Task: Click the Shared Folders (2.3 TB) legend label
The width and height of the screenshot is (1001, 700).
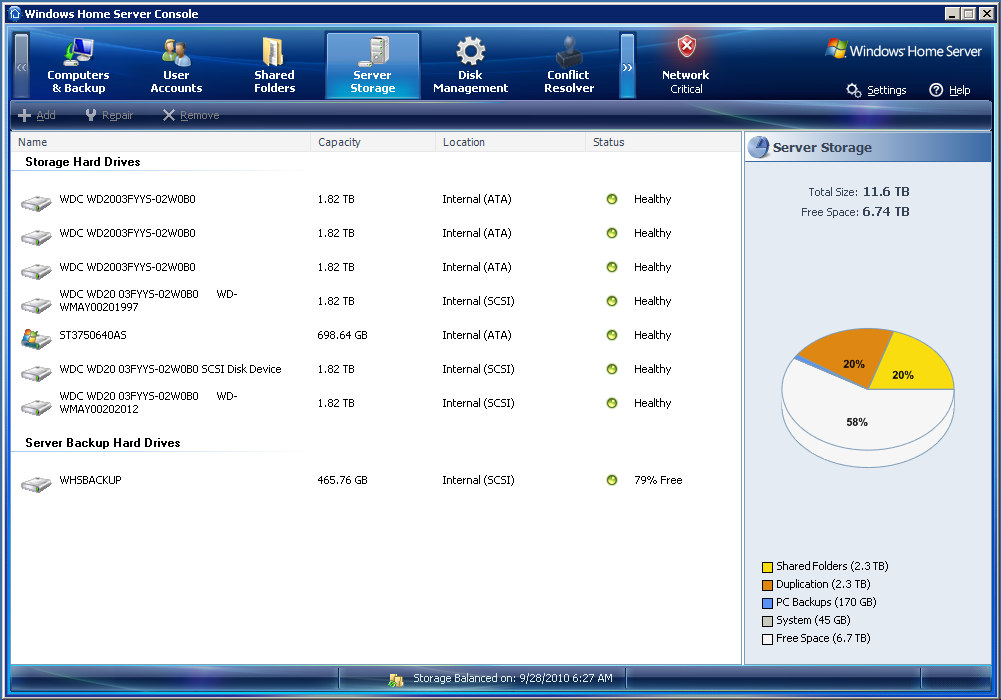Action: [x=832, y=566]
